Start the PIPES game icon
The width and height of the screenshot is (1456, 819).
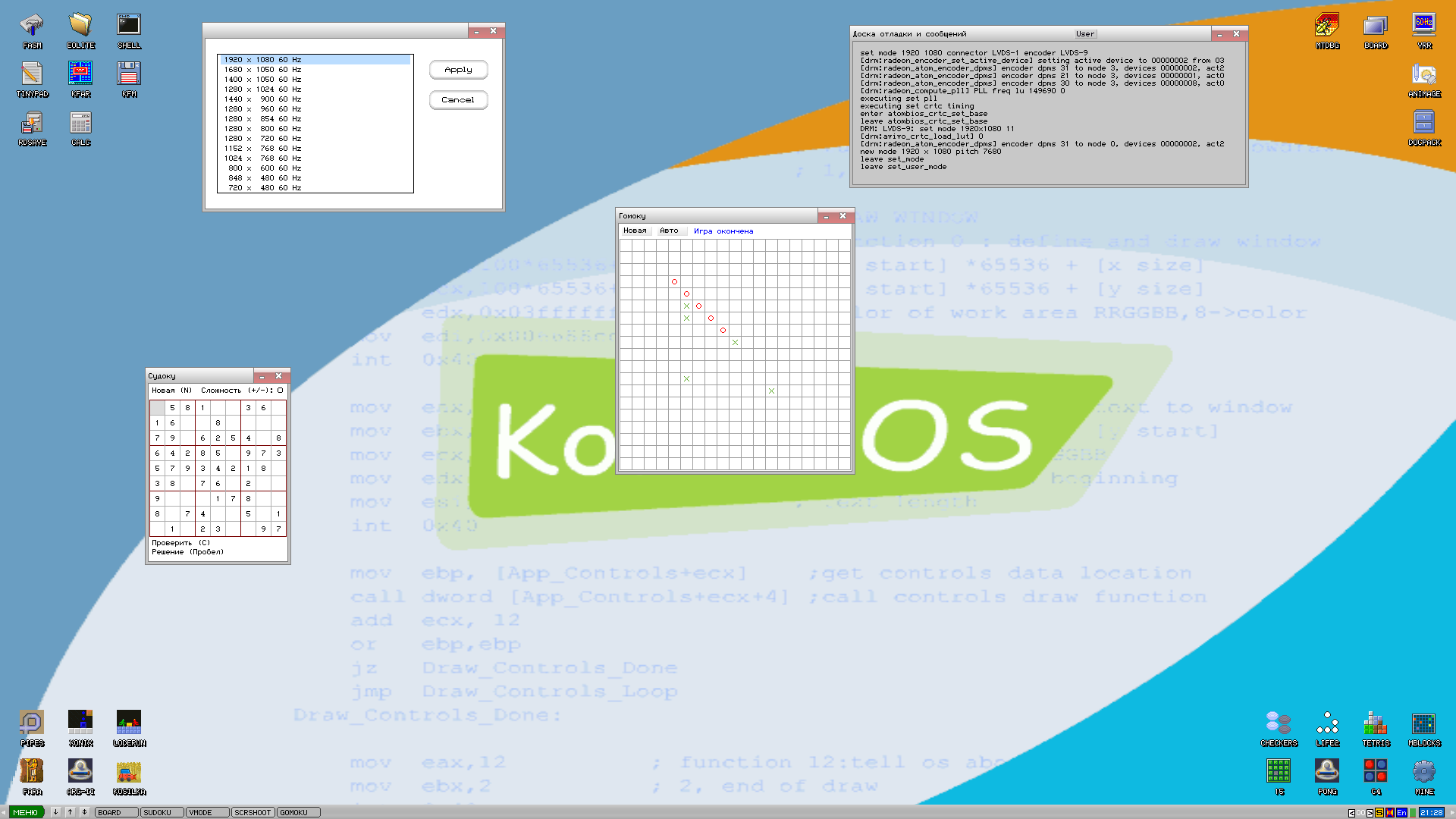tap(32, 729)
